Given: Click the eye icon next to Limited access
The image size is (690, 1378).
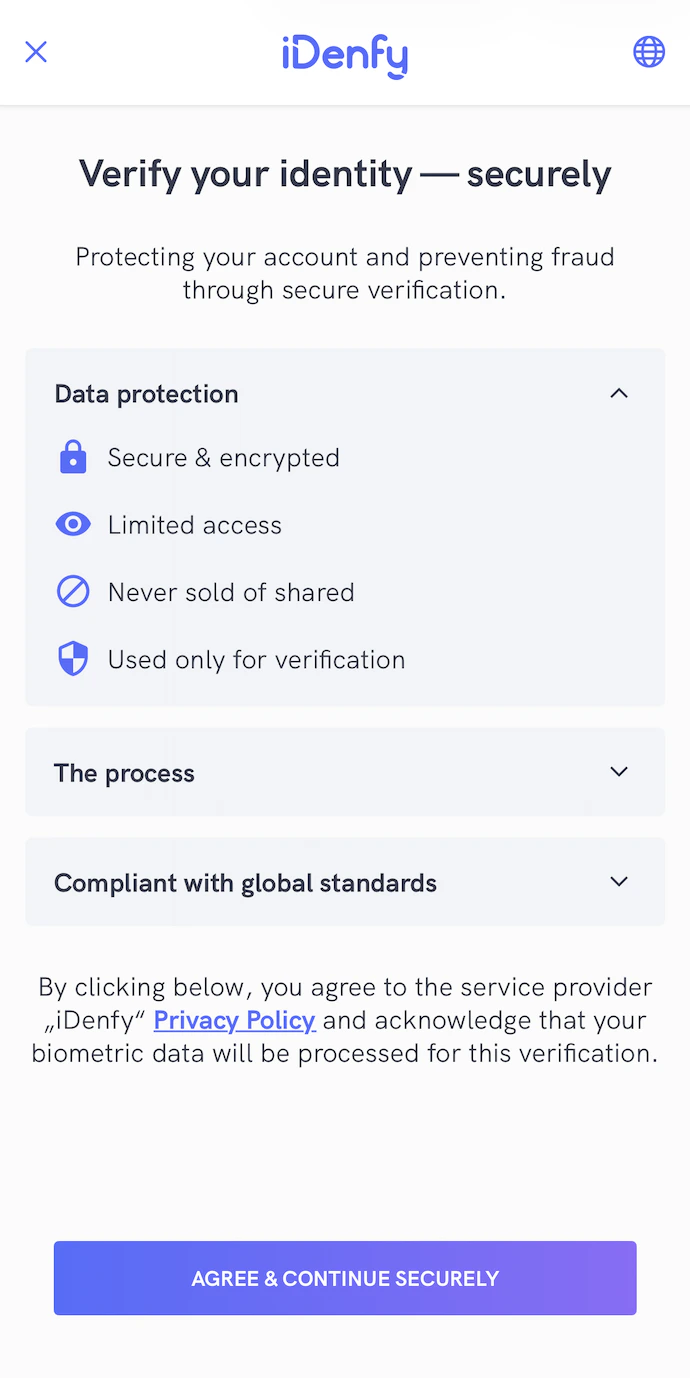Looking at the screenshot, I should (73, 524).
